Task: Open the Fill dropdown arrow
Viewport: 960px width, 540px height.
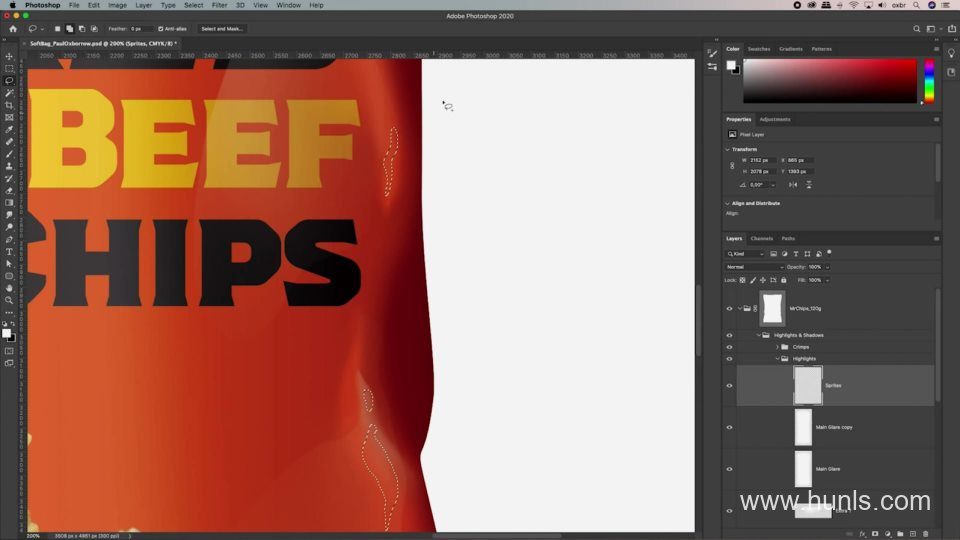Action: (827, 280)
